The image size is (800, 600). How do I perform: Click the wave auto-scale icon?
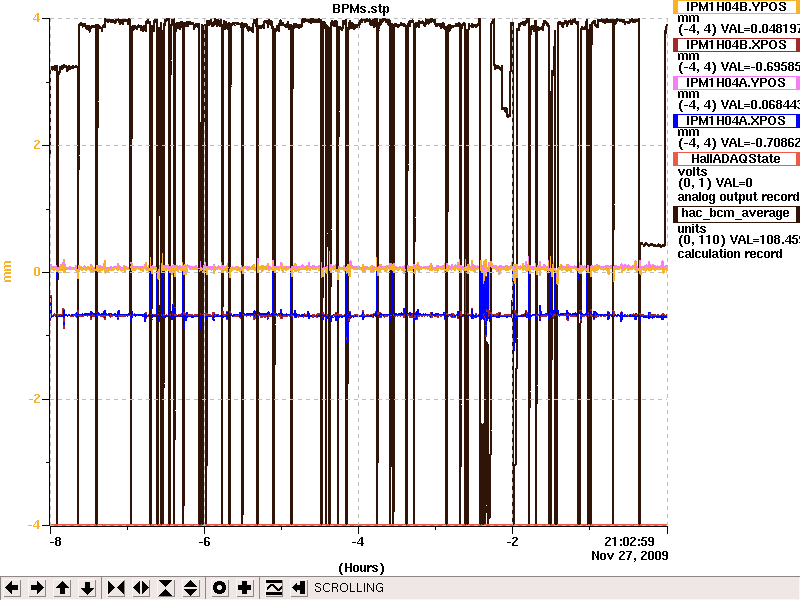[274, 588]
